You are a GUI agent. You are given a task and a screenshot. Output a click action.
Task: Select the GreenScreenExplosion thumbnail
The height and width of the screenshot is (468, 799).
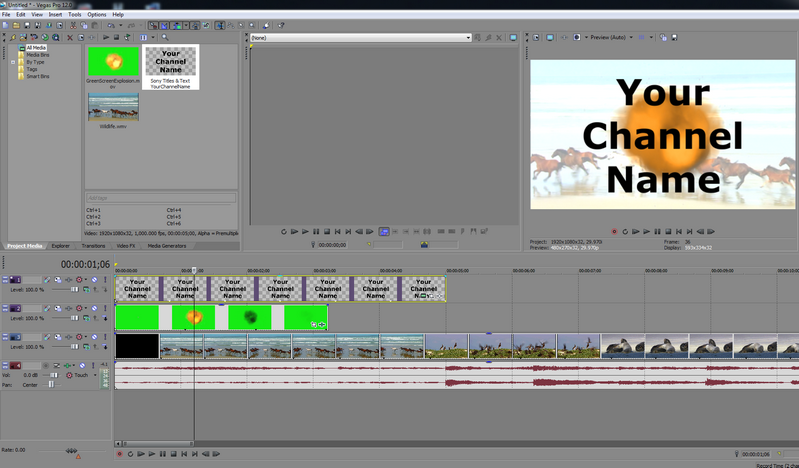[113, 61]
